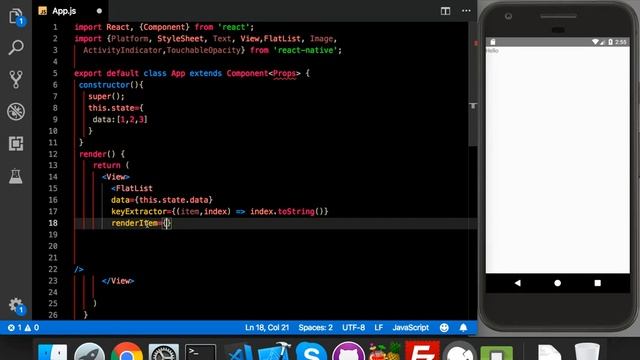Click data:[1,2,3] on line 9
Image resolution: width=640 pixels, height=360 pixels.
(x=120, y=119)
